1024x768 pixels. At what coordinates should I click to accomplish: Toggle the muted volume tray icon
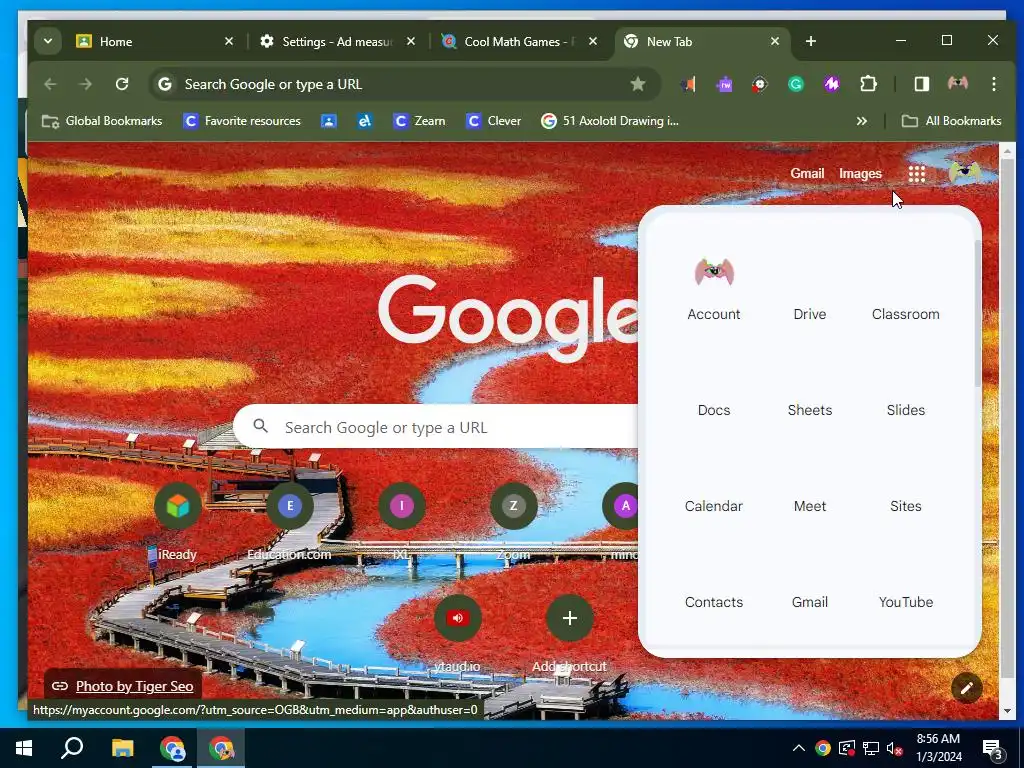pos(895,748)
